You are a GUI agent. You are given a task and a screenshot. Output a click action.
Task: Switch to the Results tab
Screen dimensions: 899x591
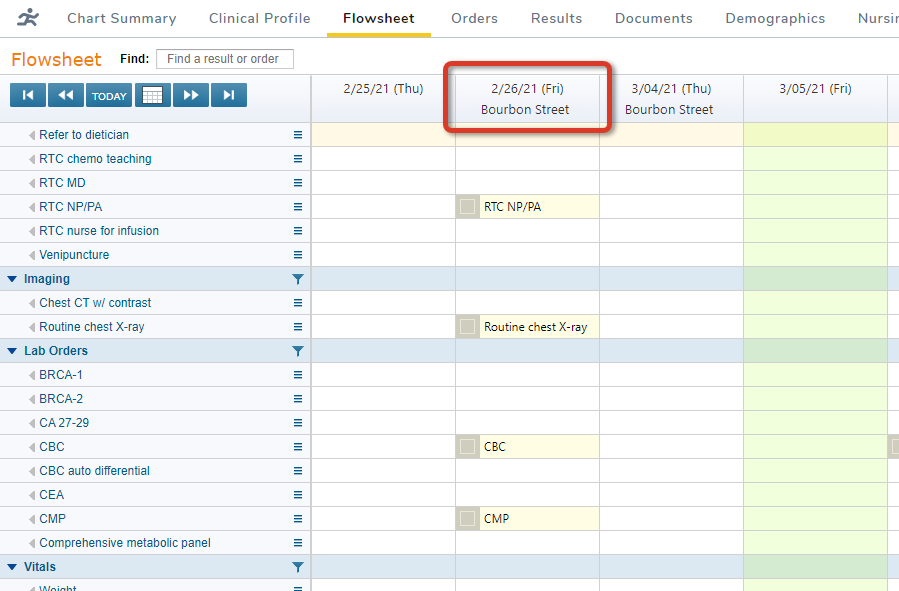coord(556,18)
